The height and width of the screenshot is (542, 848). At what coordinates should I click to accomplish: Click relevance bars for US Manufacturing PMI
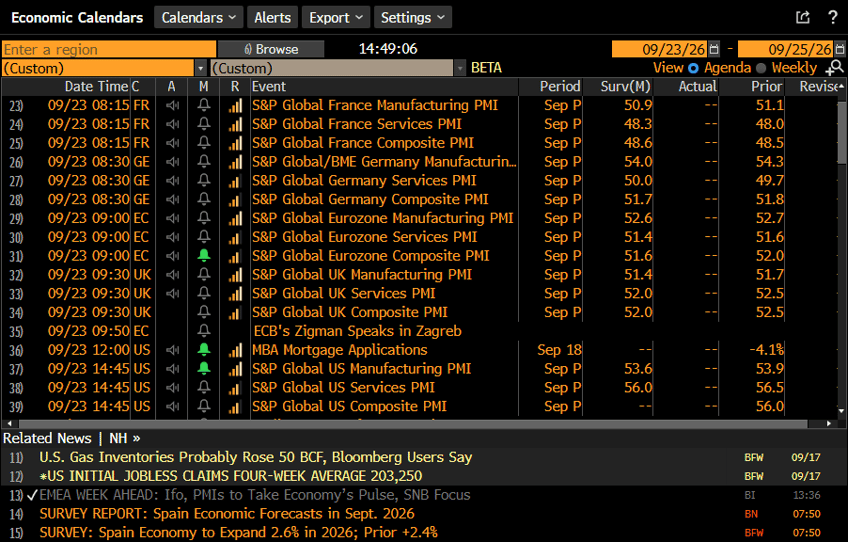[x=235, y=369]
